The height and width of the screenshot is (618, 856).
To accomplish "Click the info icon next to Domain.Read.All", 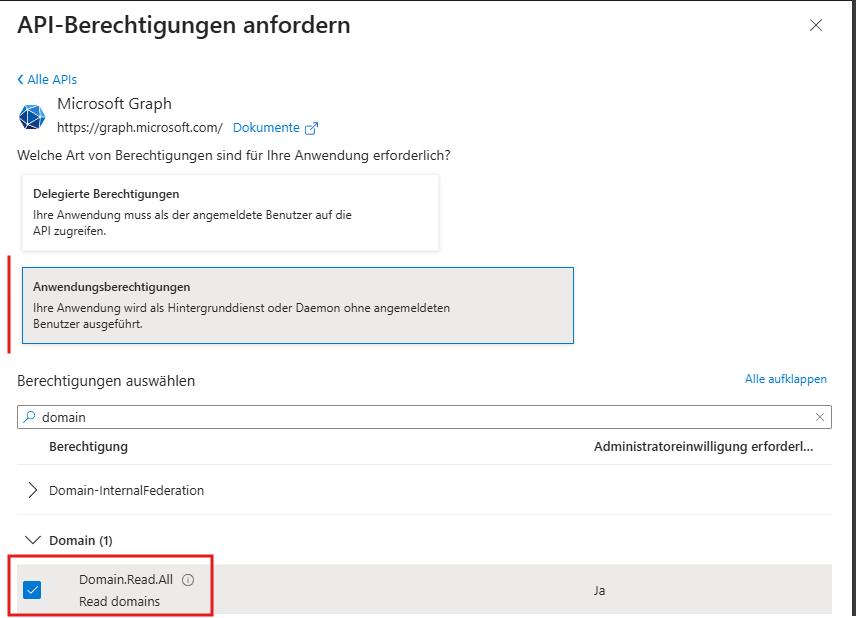I will point(188,580).
